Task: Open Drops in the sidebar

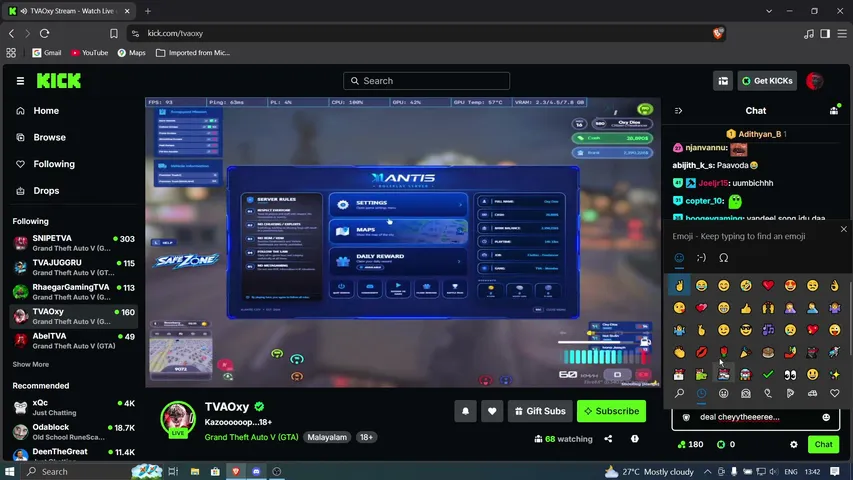Action: [46, 190]
